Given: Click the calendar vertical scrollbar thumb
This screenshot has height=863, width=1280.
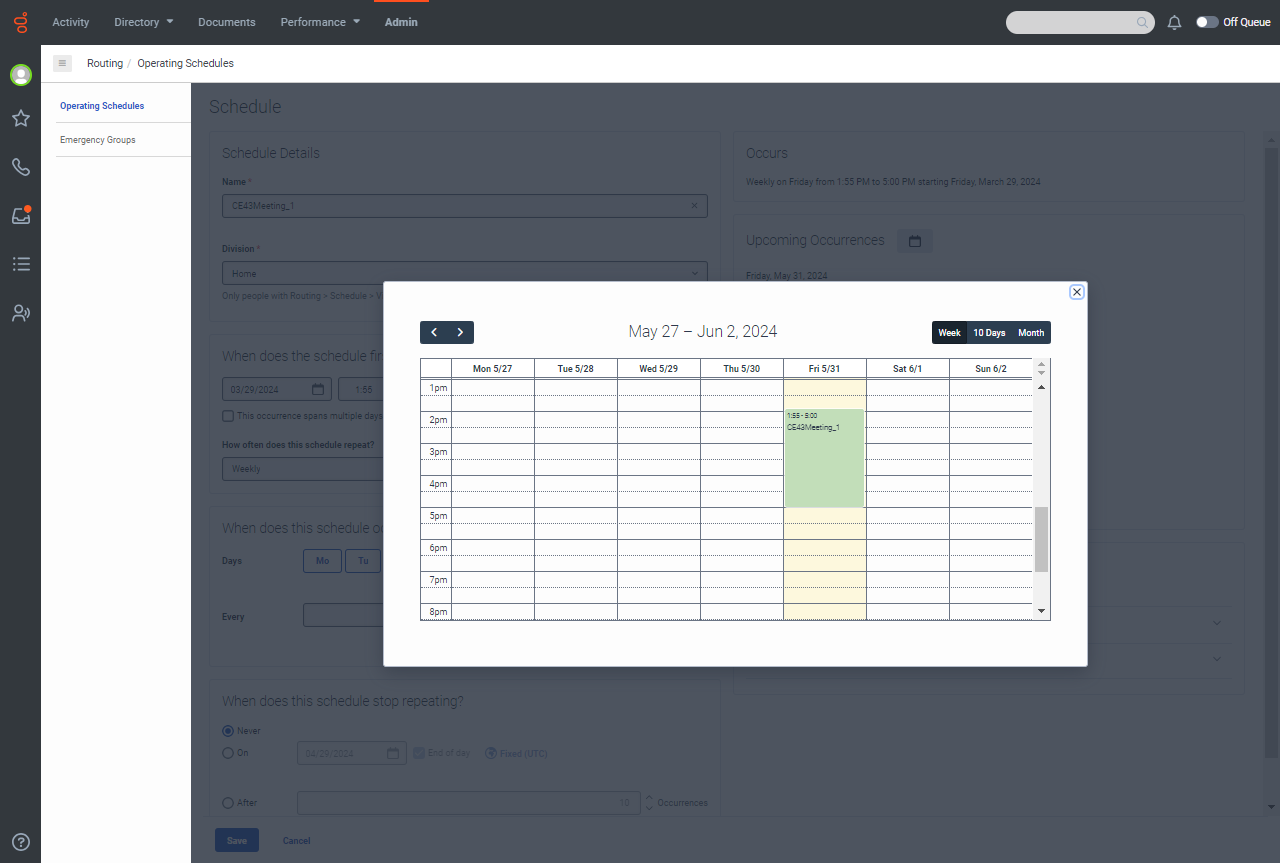Looking at the screenshot, I should click(x=1041, y=539).
